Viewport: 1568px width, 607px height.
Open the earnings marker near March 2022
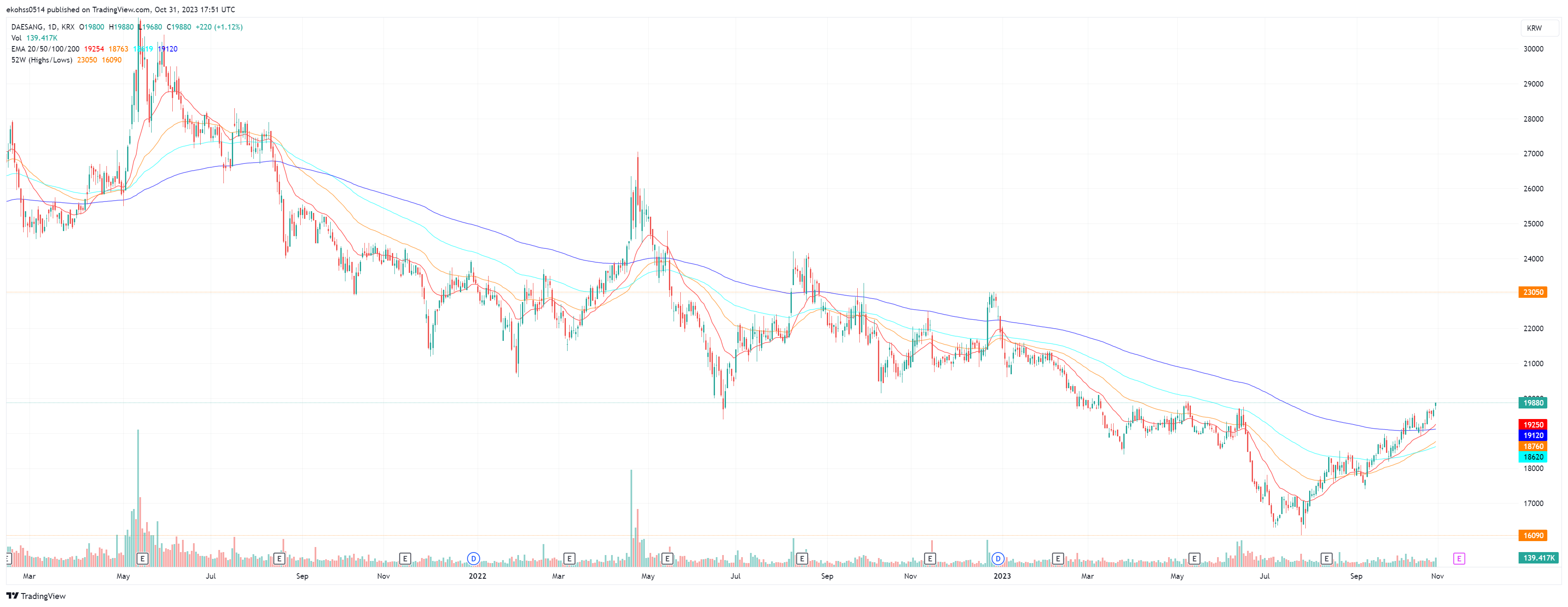point(569,558)
